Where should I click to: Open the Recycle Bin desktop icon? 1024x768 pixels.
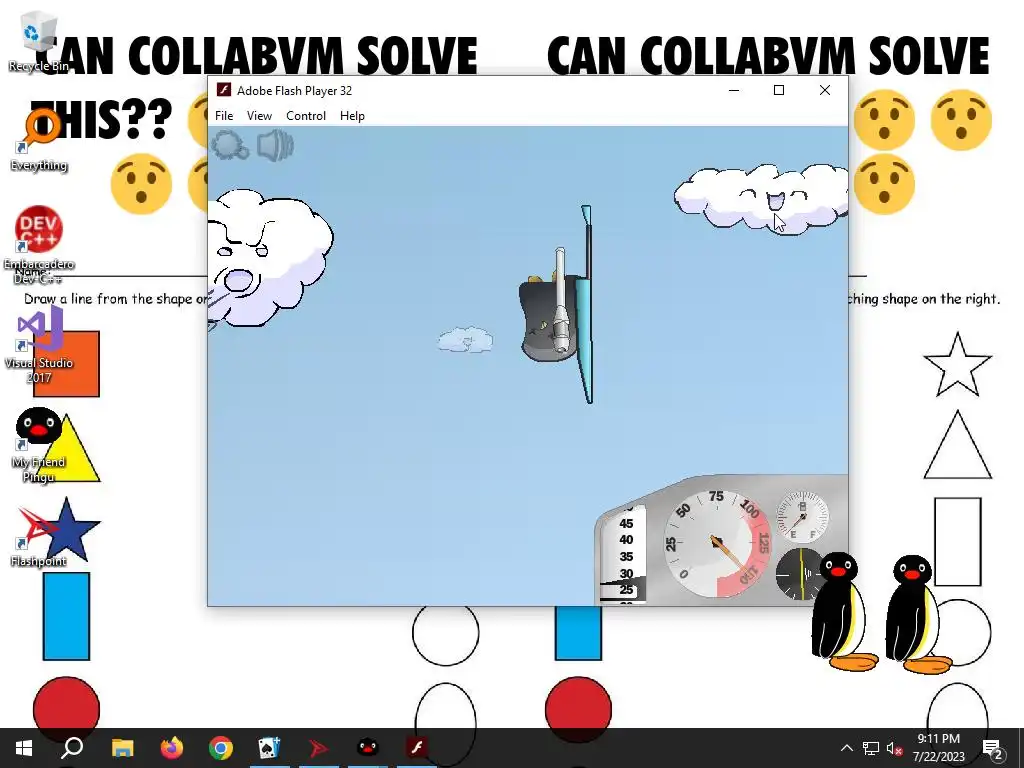click(39, 43)
